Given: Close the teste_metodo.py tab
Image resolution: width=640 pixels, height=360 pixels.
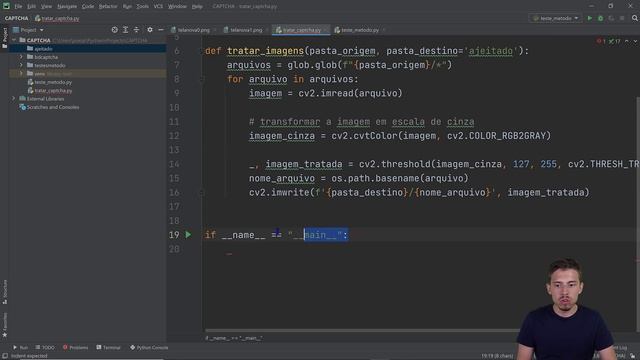Looking at the screenshot, I should tap(384, 30).
